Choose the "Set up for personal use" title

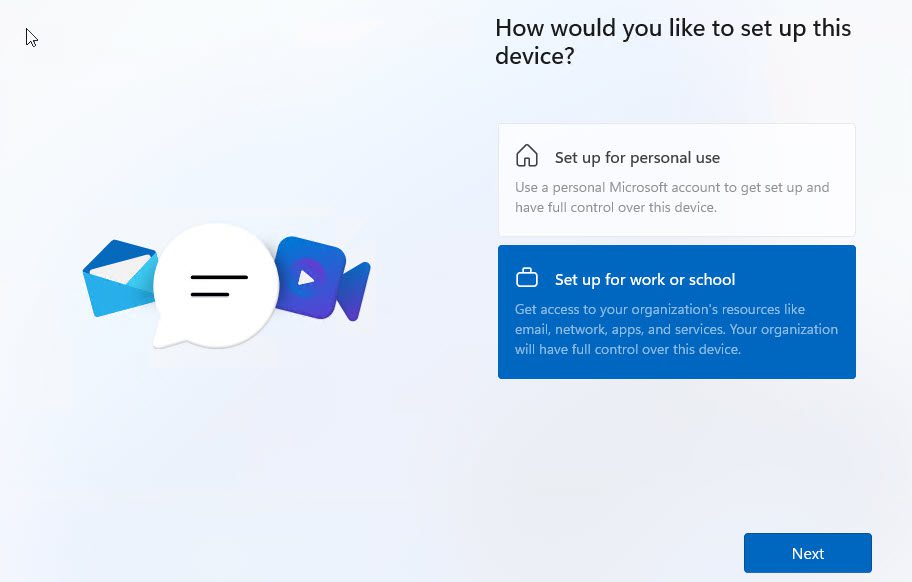click(637, 158)
